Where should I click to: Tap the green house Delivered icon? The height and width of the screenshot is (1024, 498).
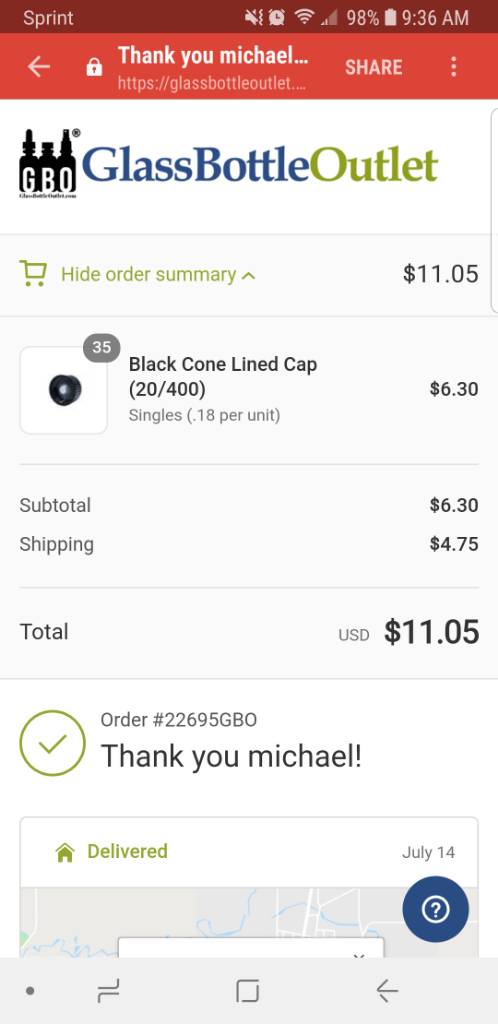point(65,852)
